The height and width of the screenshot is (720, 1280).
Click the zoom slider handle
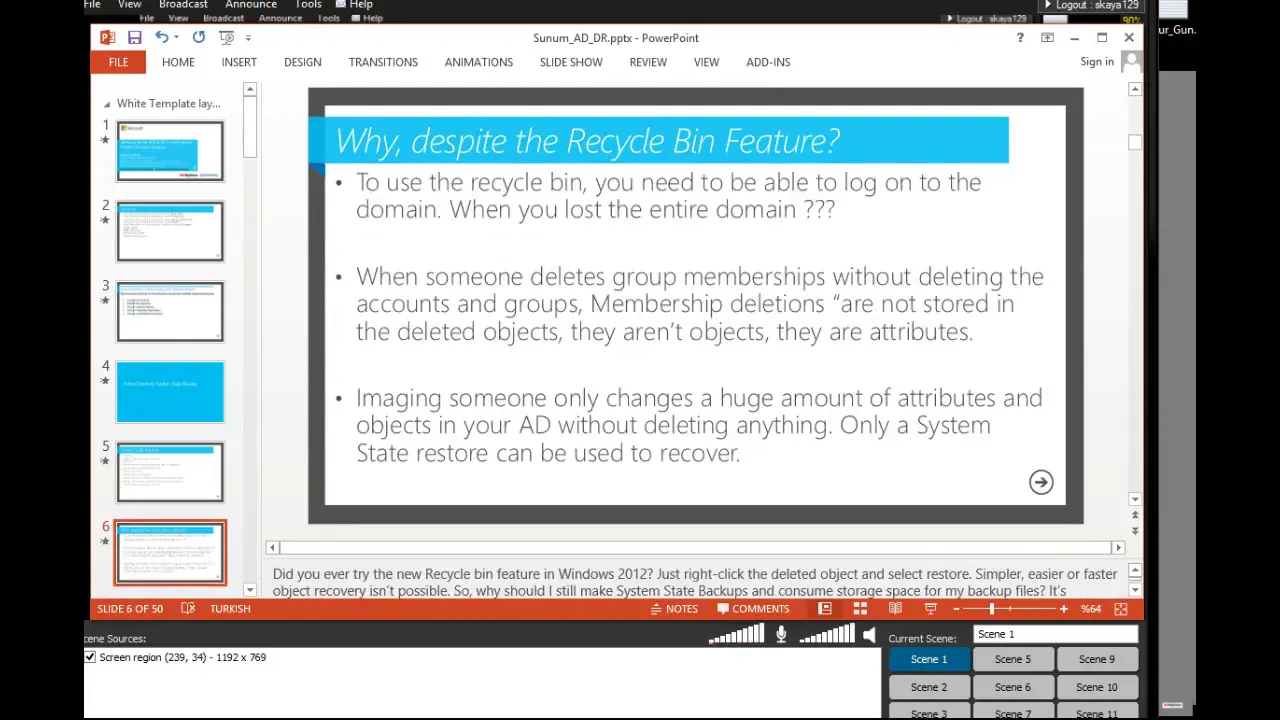click(x=992, y=609)
